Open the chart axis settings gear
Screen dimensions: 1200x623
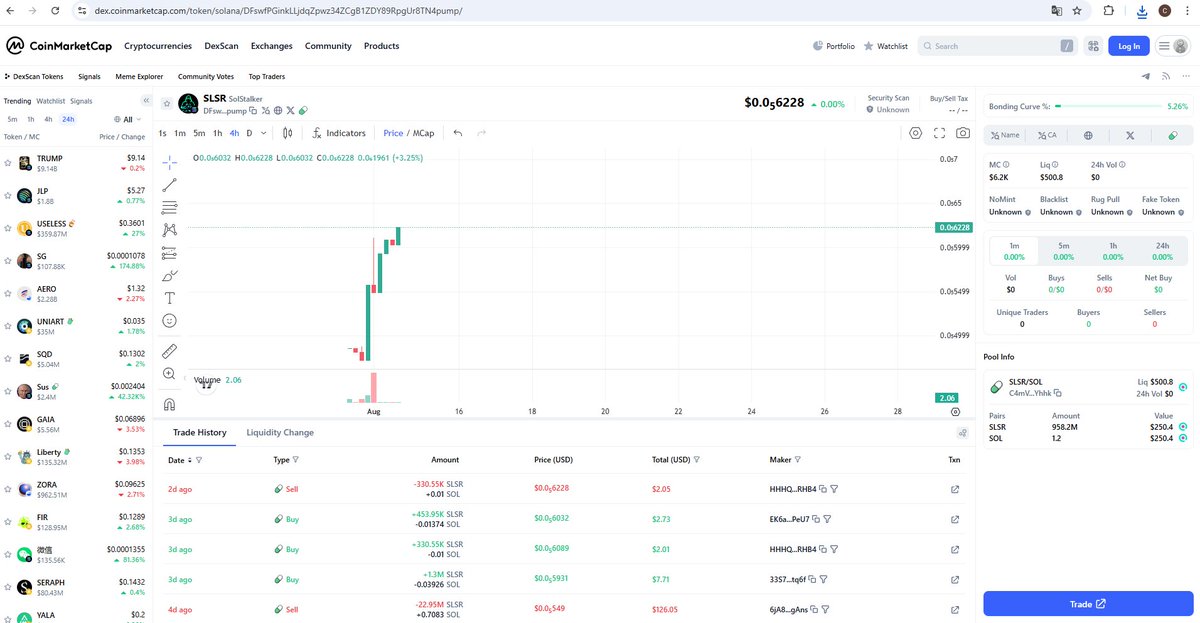tap(955, 411)
